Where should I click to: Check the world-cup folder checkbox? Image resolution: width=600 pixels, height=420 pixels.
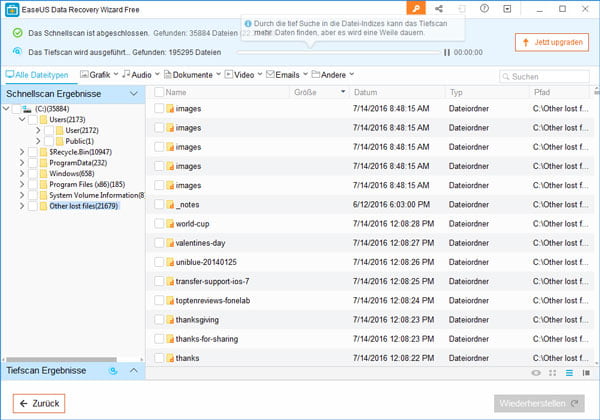click(159, 223)
